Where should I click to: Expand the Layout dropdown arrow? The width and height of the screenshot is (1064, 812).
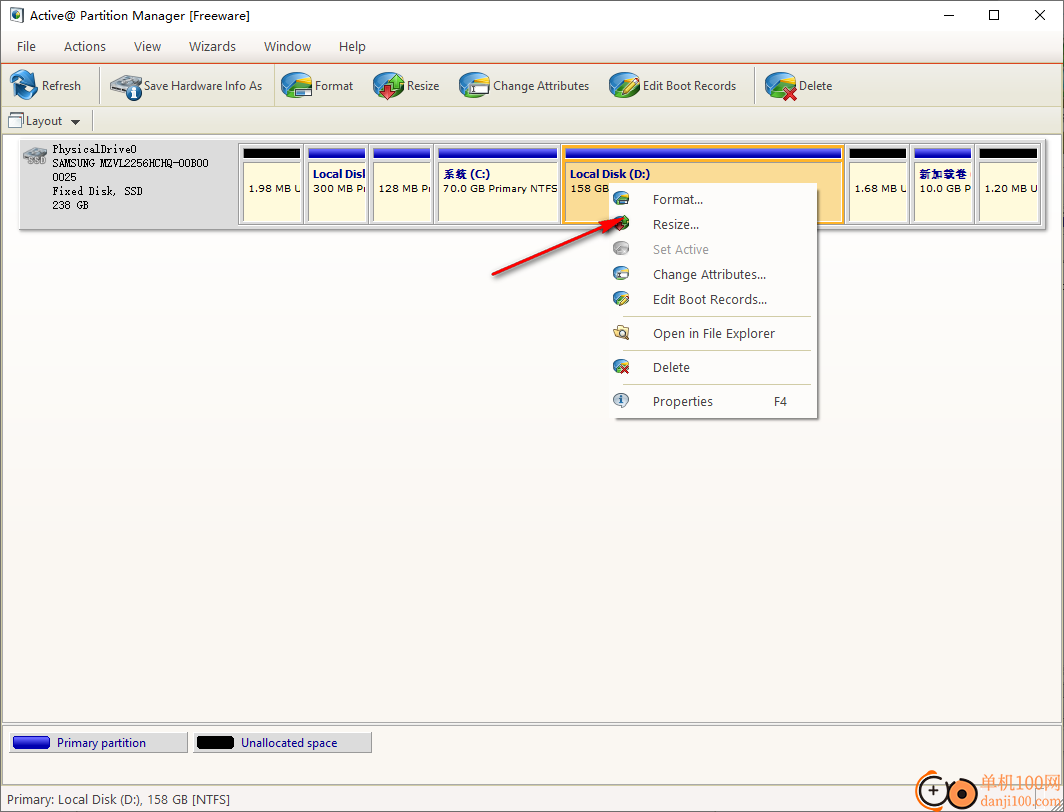pos(75,122)
